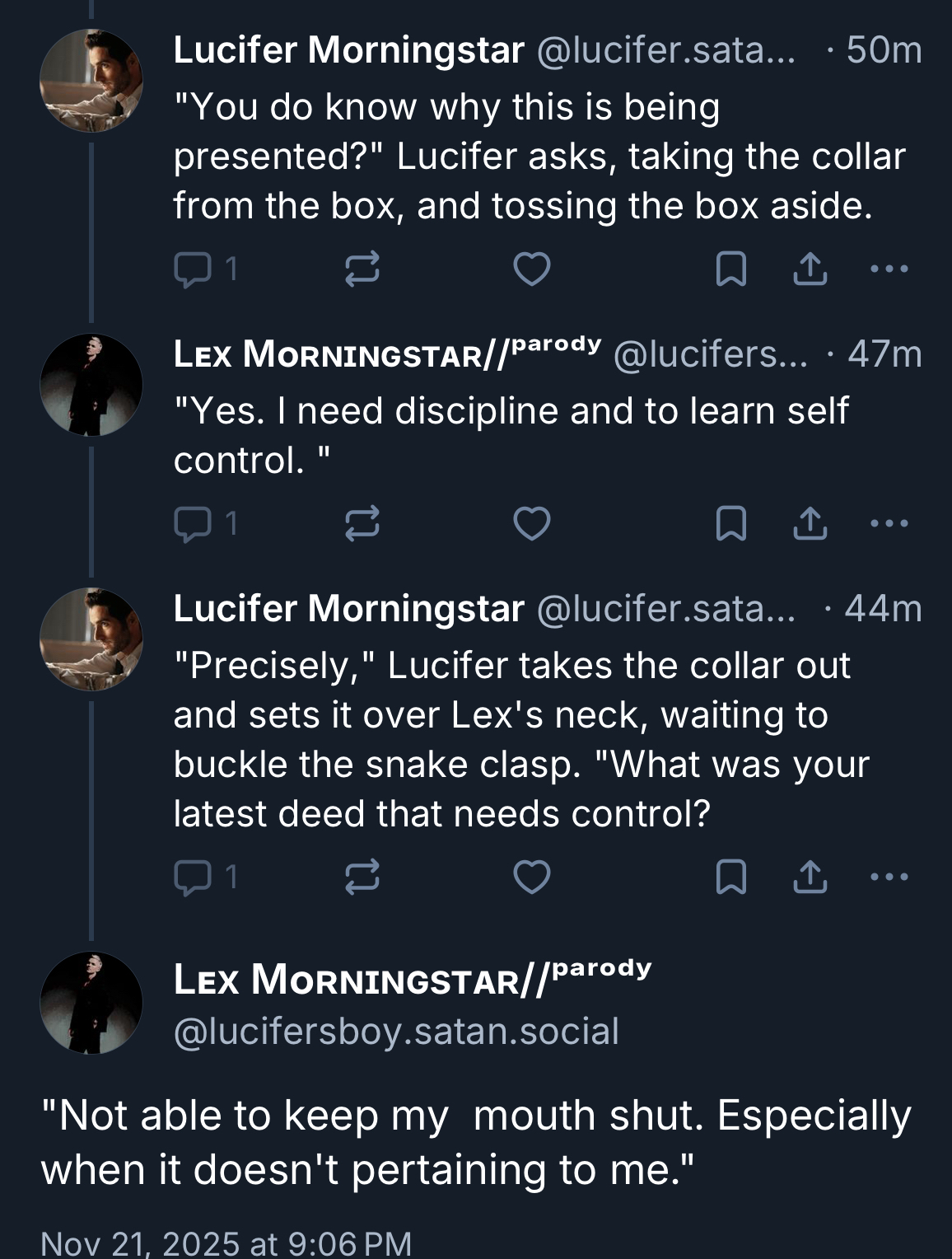Open more options on the 44m post
This screenshot has height=1259, width=952.
[x=889, y=877]
